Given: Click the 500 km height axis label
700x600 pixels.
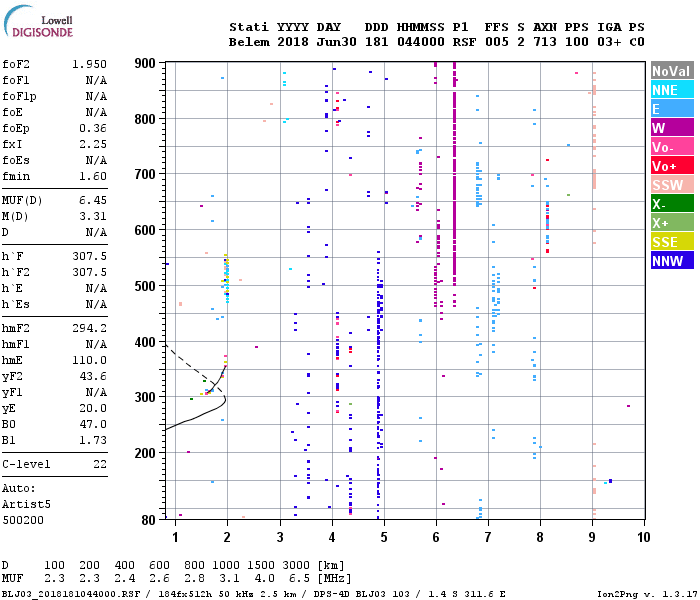Looking at the screenshot, I should point(145,286).
